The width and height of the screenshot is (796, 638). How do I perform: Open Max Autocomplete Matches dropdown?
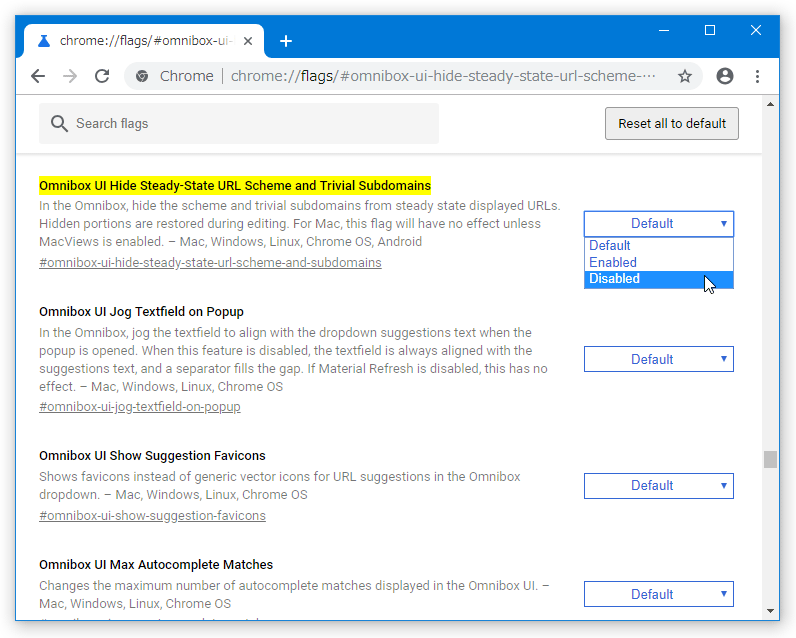click(658, 594)
